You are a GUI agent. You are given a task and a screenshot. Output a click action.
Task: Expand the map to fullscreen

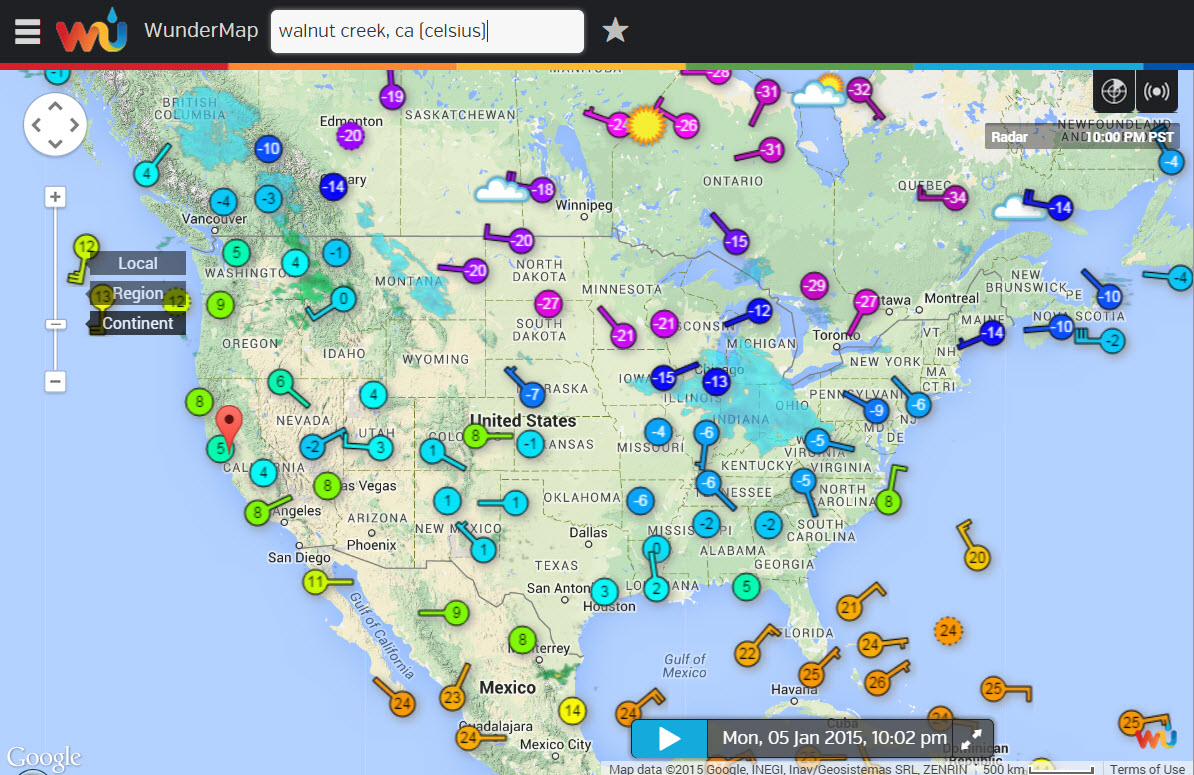971,739
